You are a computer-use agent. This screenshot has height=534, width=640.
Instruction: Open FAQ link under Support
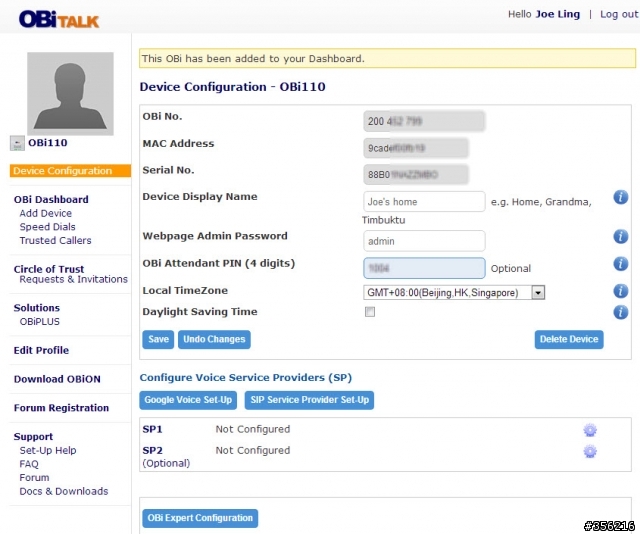coord(29,464)
